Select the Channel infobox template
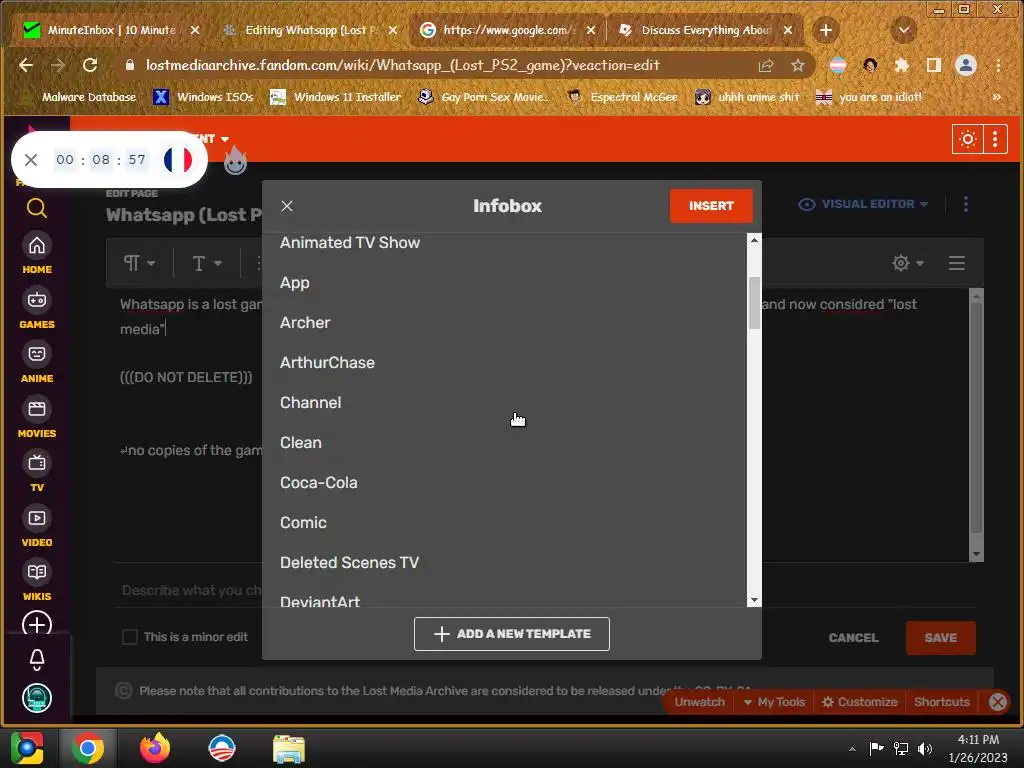The height and width of the screenshot is (768, 1024). coord(310,402)
